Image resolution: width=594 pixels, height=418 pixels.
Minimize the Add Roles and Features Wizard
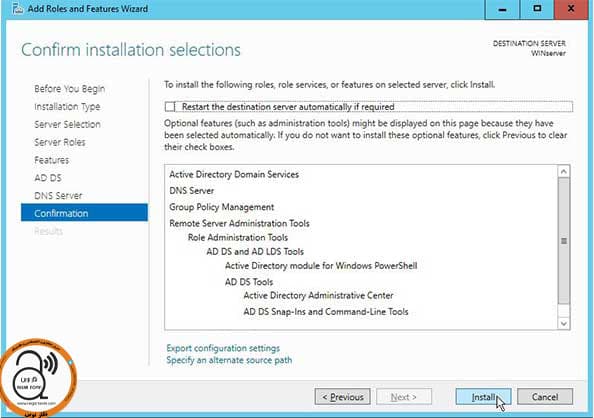click(502, 9)
